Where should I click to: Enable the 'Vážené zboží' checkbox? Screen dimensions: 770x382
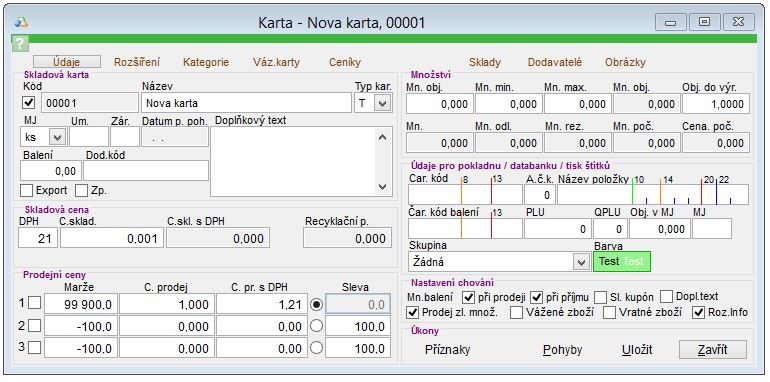coord(516,312)
